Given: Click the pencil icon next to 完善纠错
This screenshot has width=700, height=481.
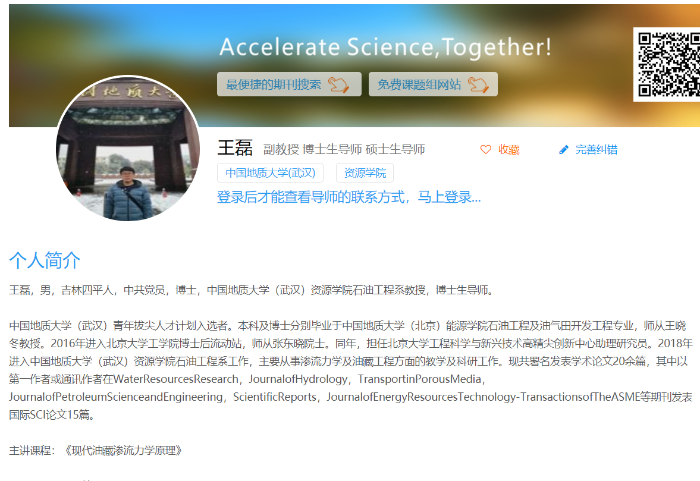Looking at the screenshot, I should click(564, 150).
